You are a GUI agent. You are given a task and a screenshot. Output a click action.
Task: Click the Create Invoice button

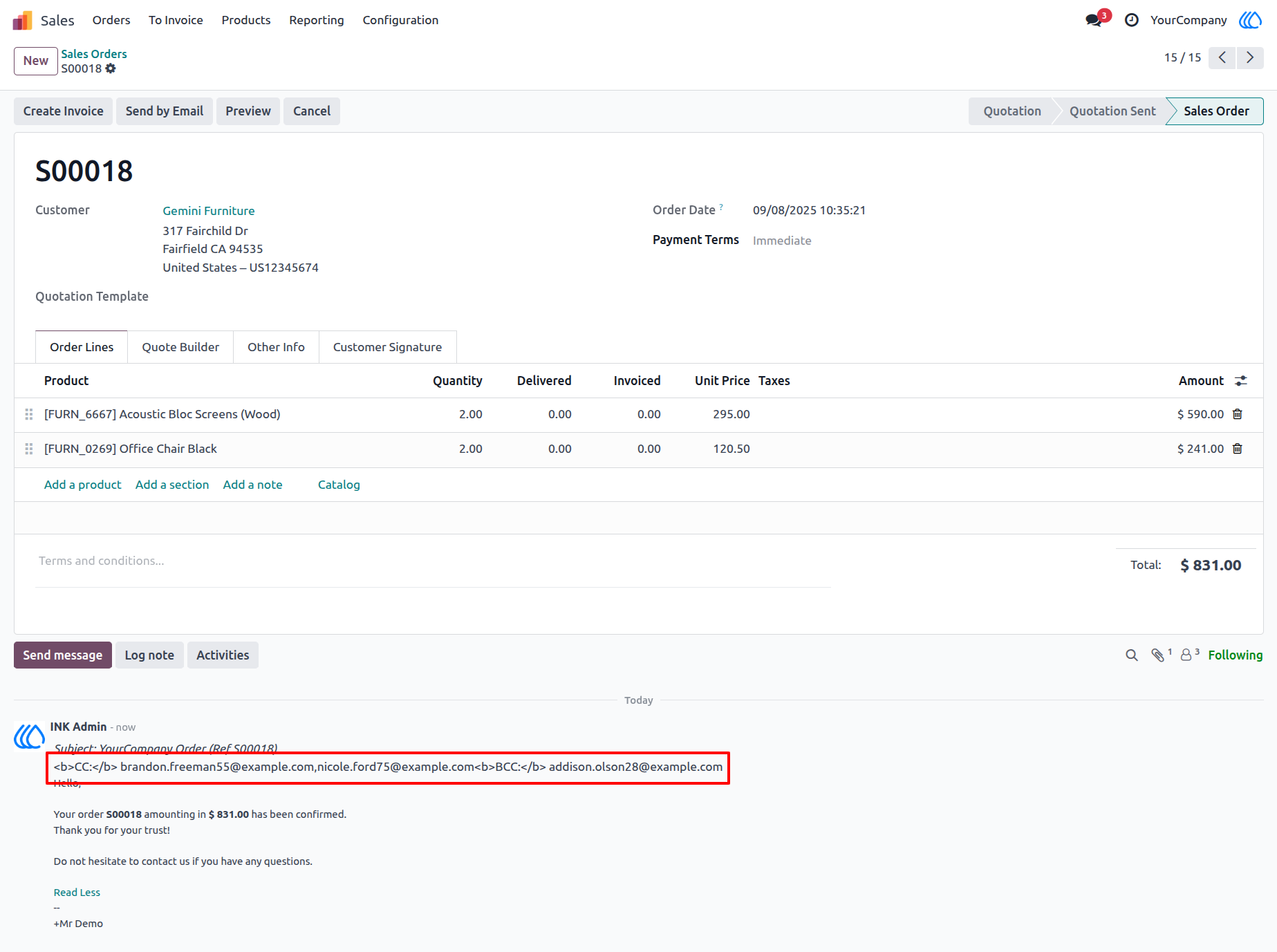(x=63, y=111)
